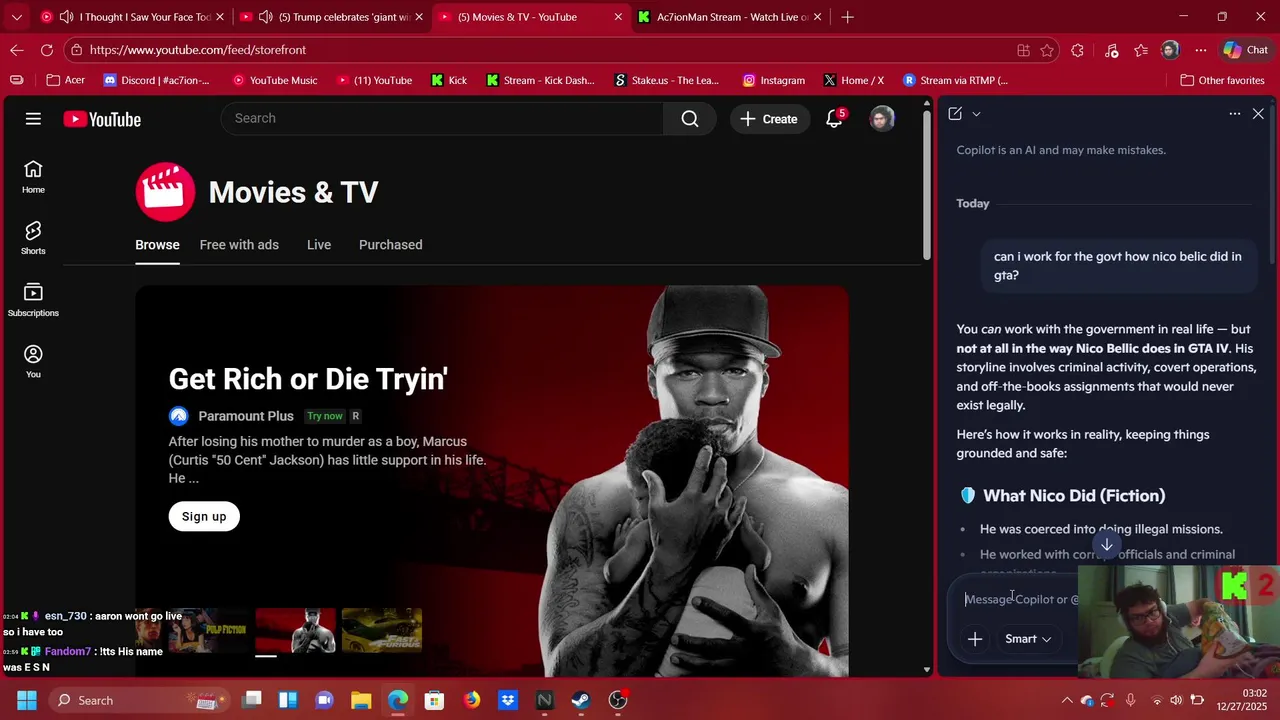This screenshot has height=720, width=1280.
Task: Open Steam from taskbar
Action: point(581,700)
